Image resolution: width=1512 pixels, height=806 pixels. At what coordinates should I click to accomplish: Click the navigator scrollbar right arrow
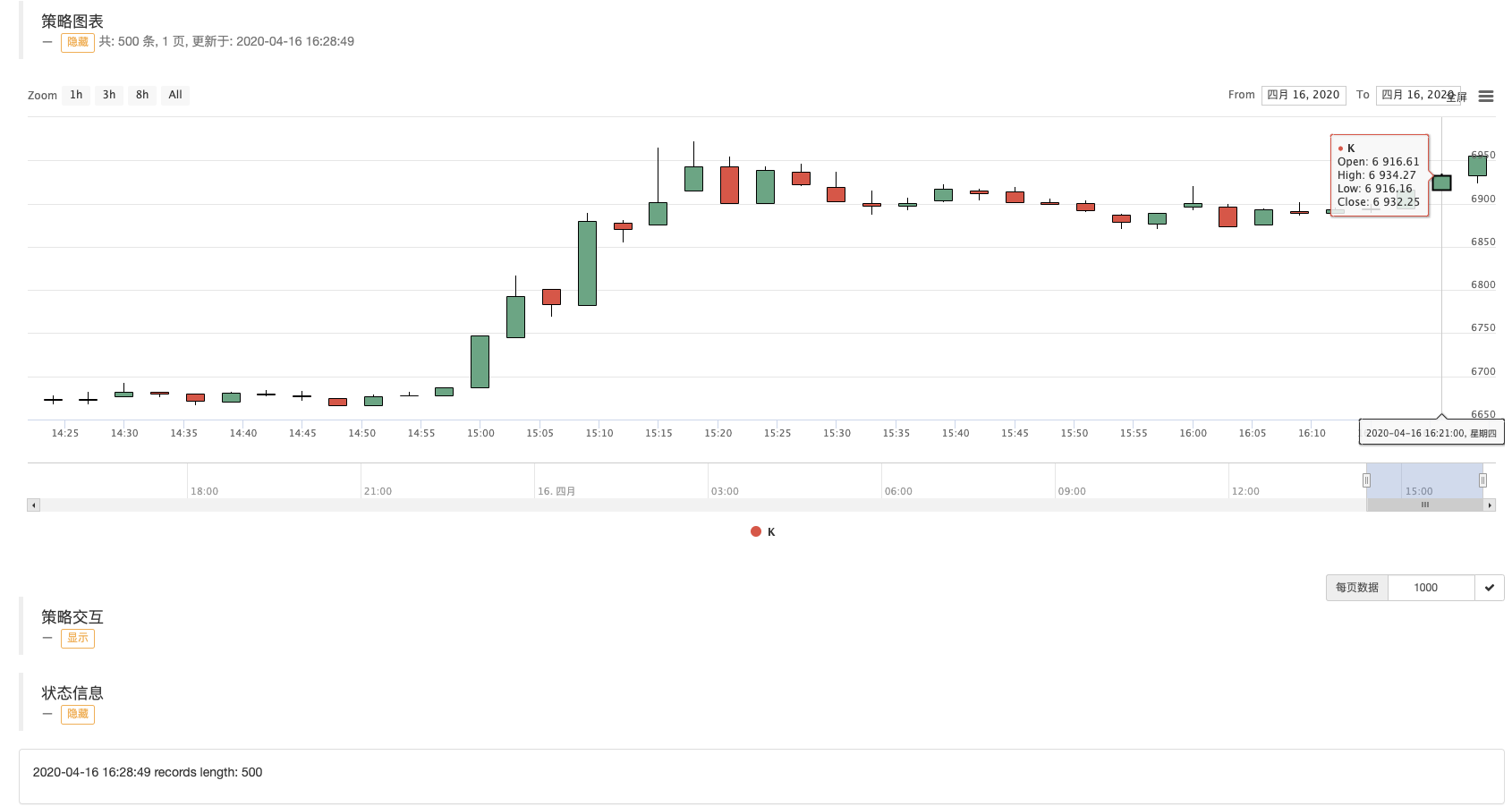(x=1490, y=505)
